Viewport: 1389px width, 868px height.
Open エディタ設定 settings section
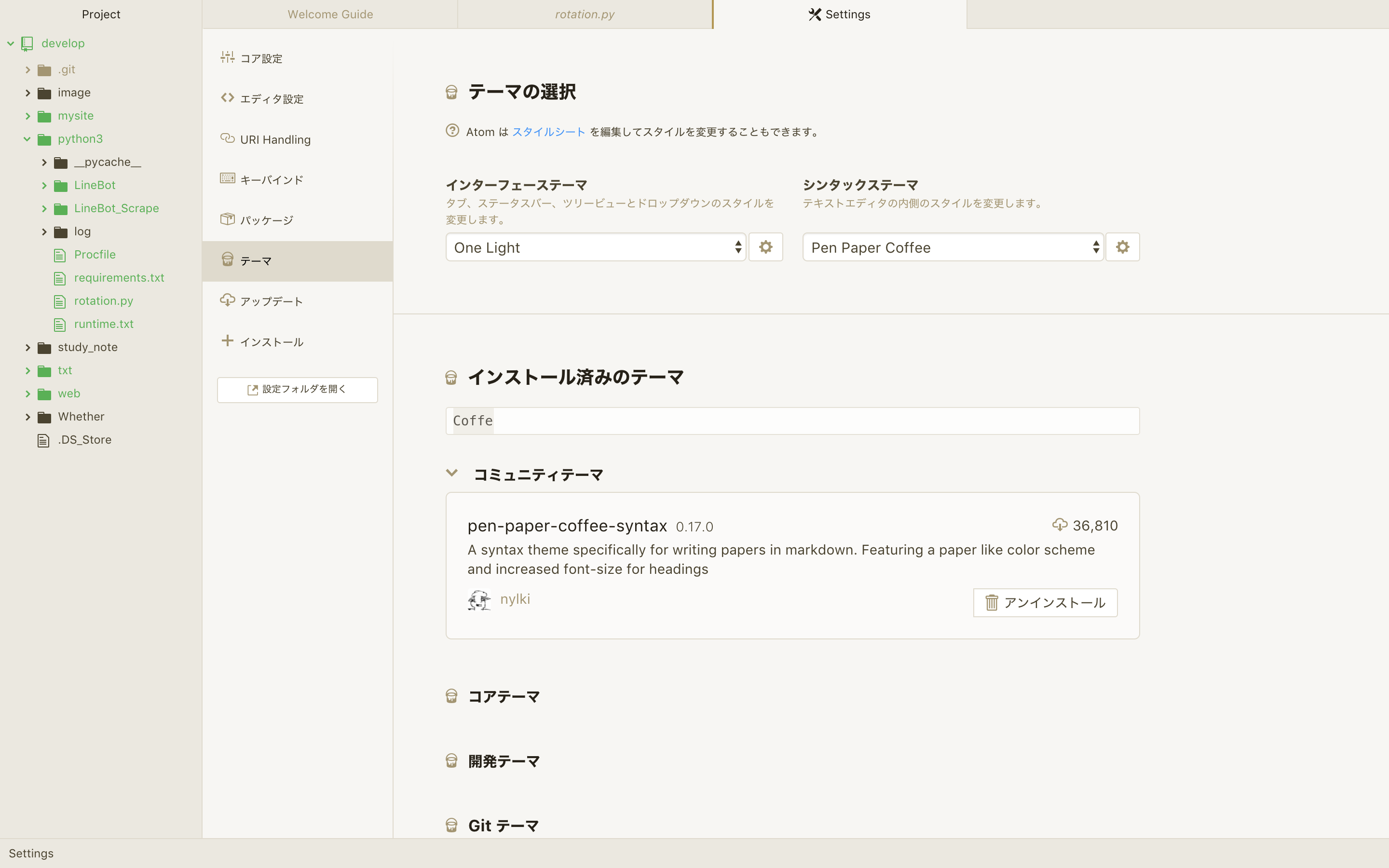[x=297, y=99]
